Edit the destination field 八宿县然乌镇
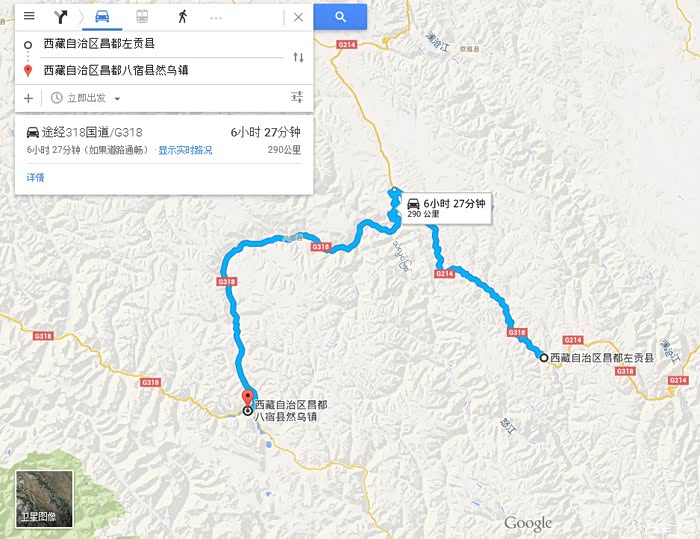The width and height of the screenshot is (700, 539). (x=162, y=70)
